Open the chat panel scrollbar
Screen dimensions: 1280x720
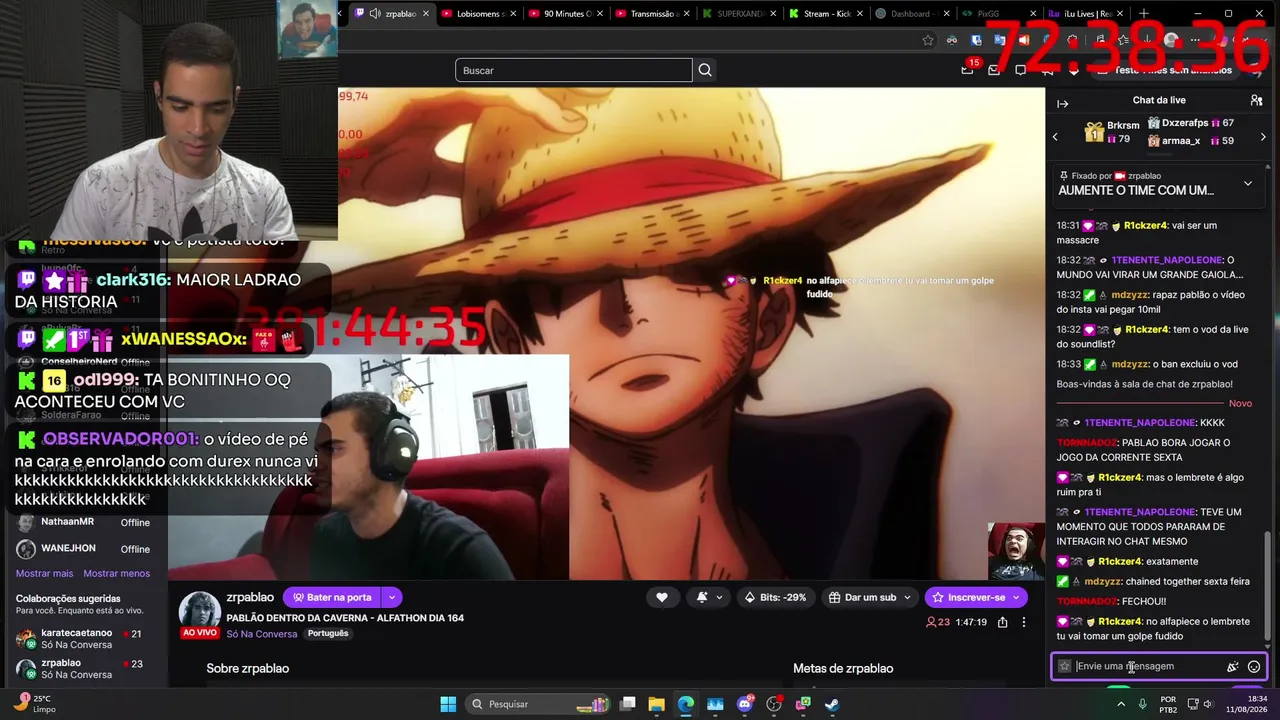click(x=1269, y=586)
